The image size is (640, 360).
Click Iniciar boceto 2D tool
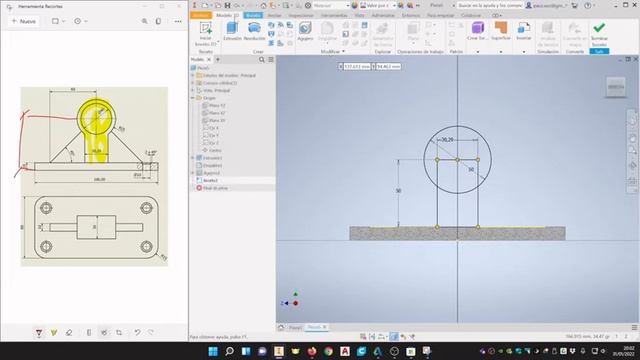coord(206,34)
